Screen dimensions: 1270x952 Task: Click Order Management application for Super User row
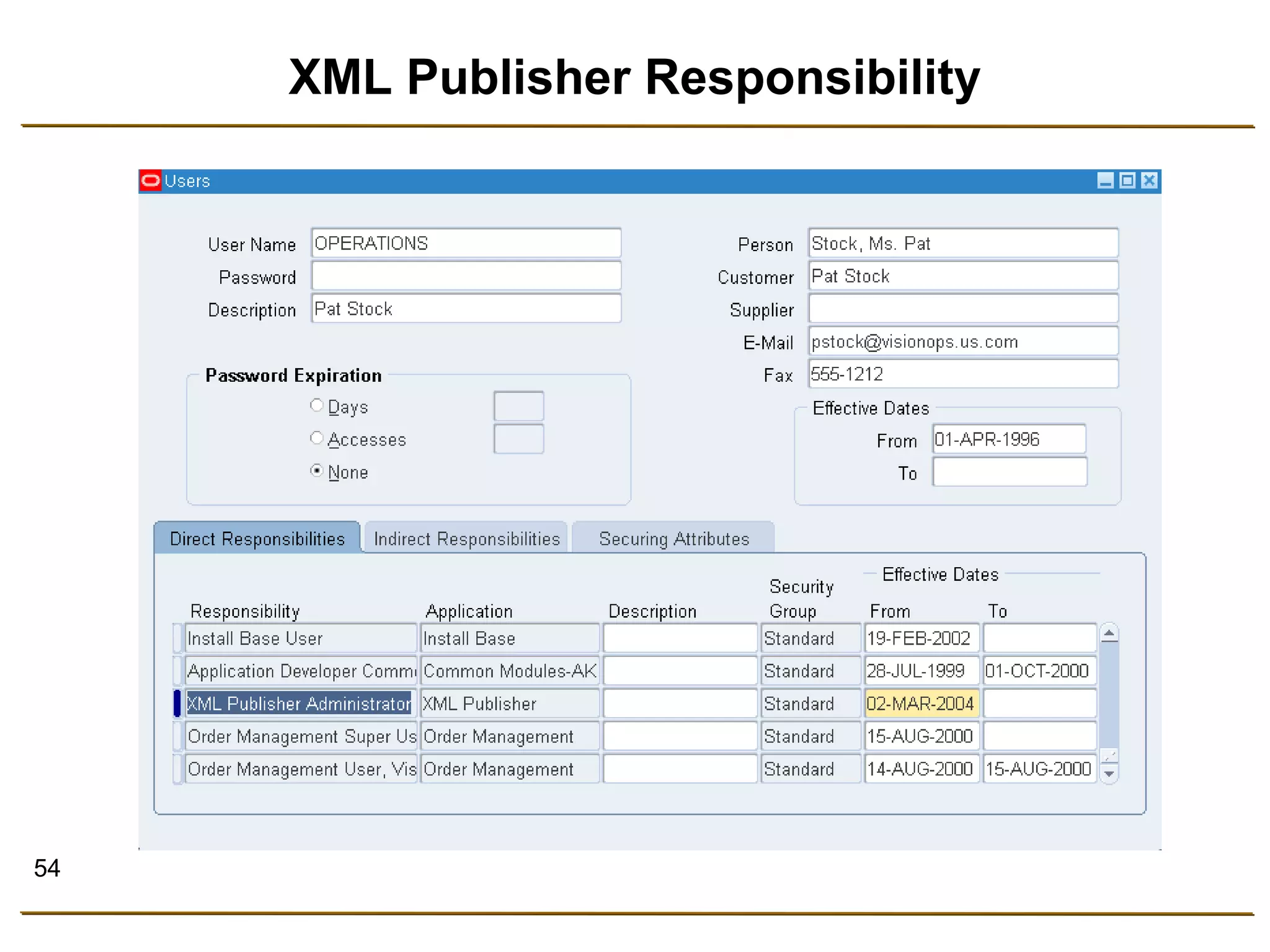click(x=510, y=736)
